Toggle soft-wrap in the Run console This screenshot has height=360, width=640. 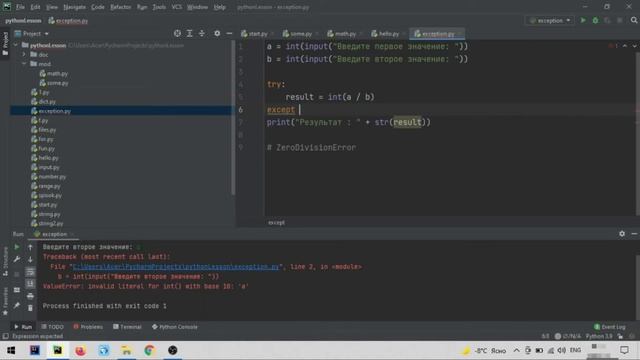point(30,272)
